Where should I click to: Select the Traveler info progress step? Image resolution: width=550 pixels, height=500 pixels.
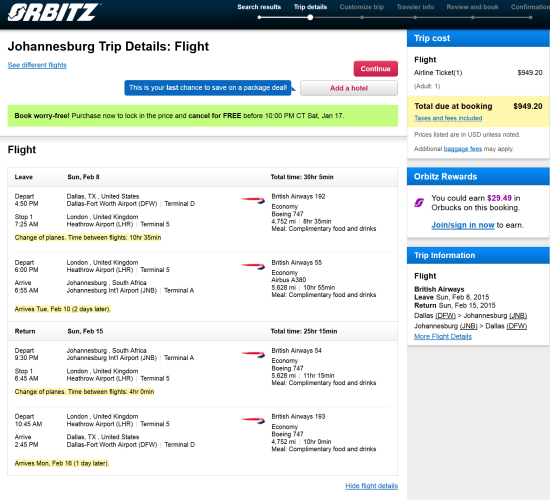(415, 7)
